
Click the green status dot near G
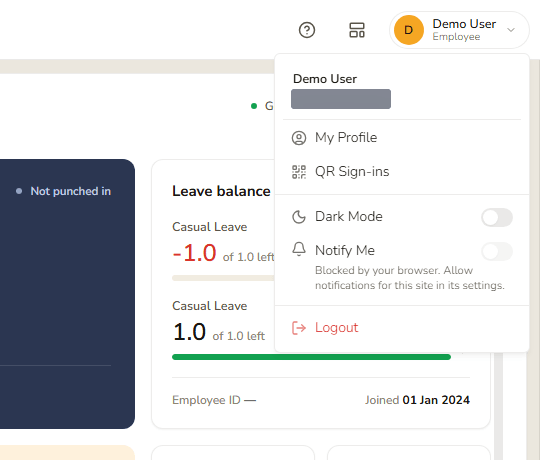[254, 106]
